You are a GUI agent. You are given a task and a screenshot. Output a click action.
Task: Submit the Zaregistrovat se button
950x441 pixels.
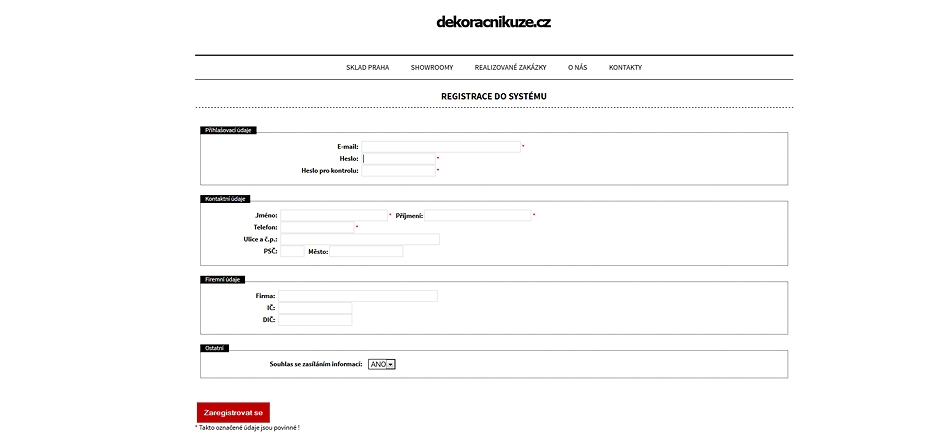[x=233, y=413]
